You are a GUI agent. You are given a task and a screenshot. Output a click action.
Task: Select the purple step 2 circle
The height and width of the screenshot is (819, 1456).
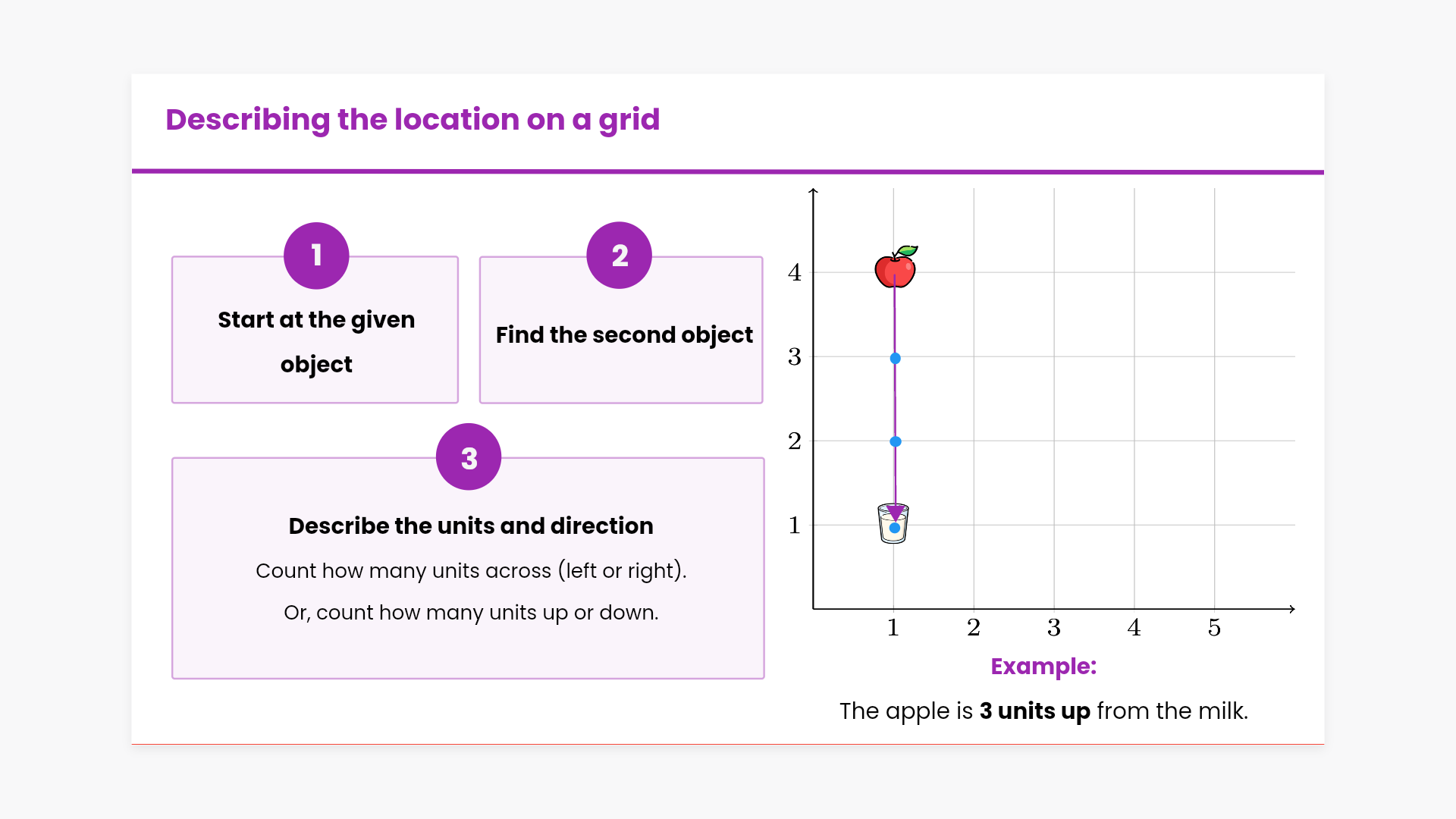pyautogui.click(x=619, y=256)
